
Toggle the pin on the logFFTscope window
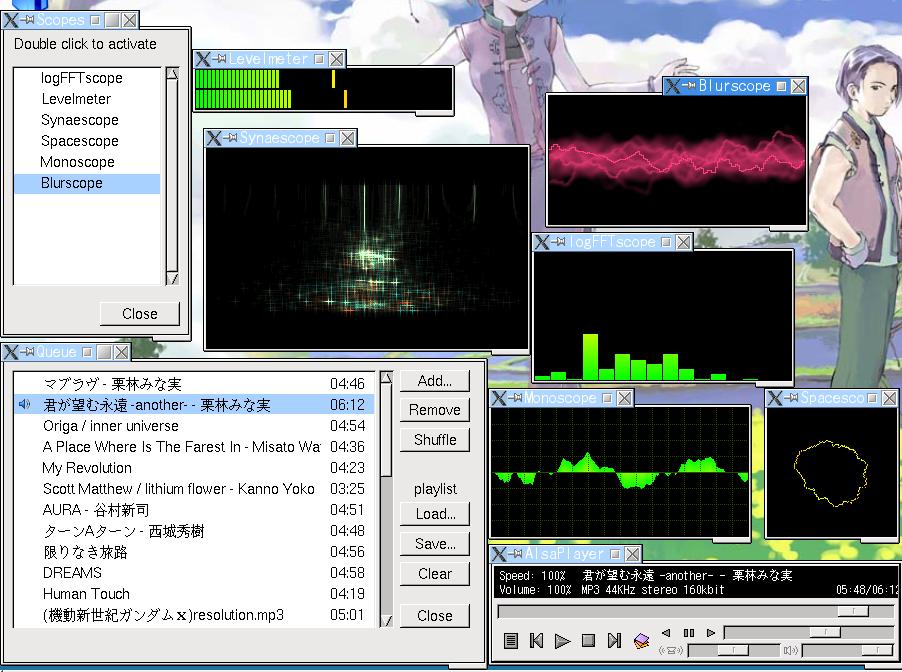point(559,242)
